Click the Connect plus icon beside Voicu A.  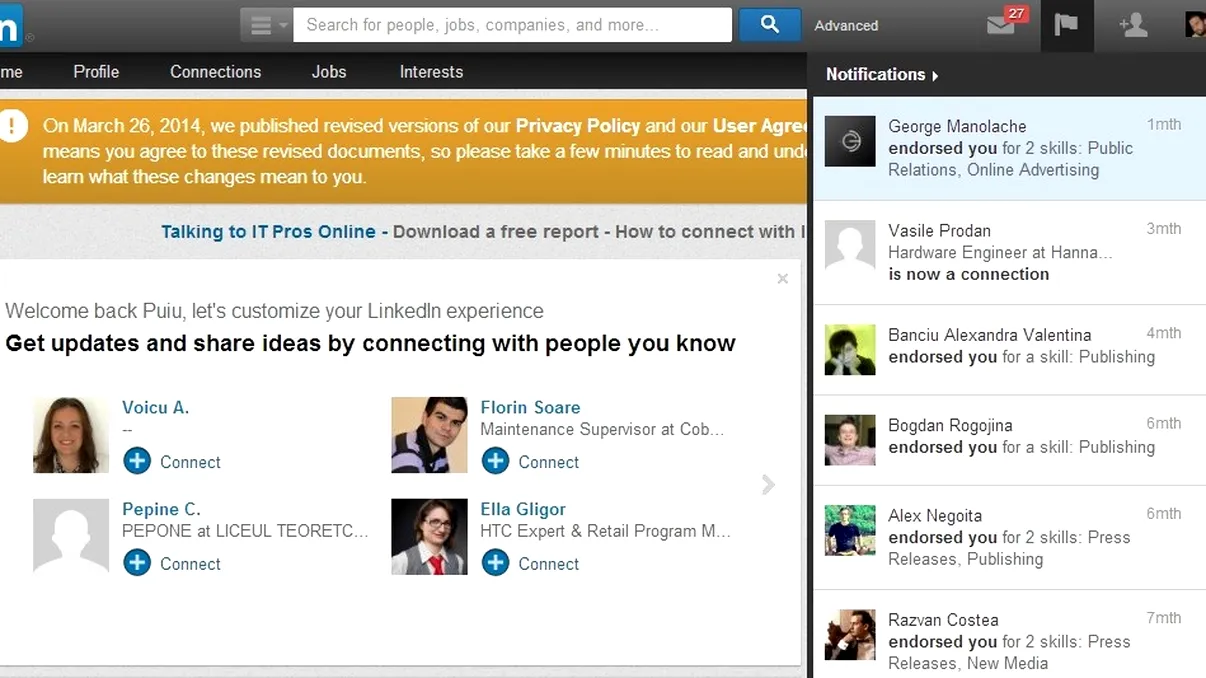pos(137,461)
